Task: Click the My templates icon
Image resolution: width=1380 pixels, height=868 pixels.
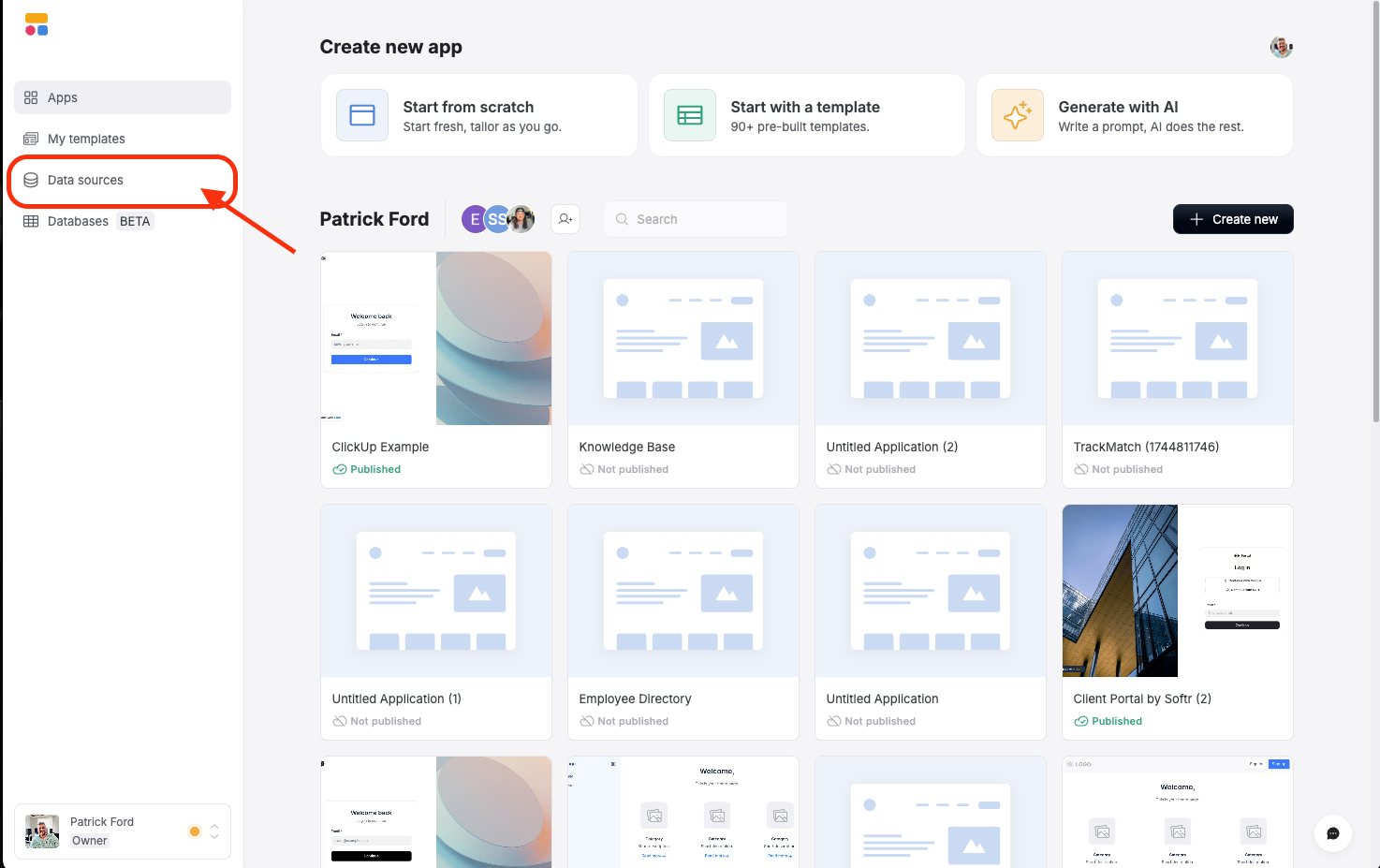Action: (x=31, y=139)
